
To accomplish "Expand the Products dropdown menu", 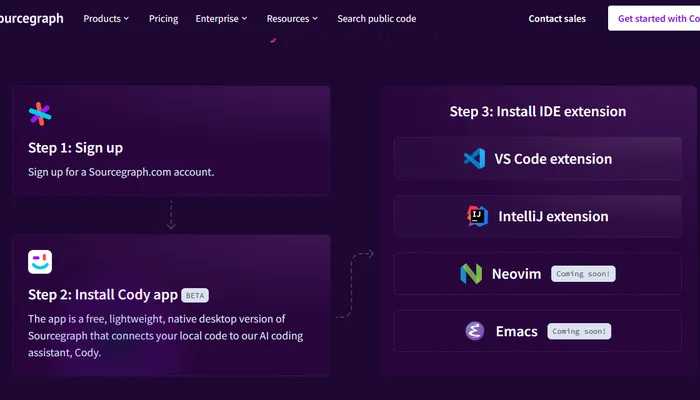I will pyautogui.click(x=106, y=18).
